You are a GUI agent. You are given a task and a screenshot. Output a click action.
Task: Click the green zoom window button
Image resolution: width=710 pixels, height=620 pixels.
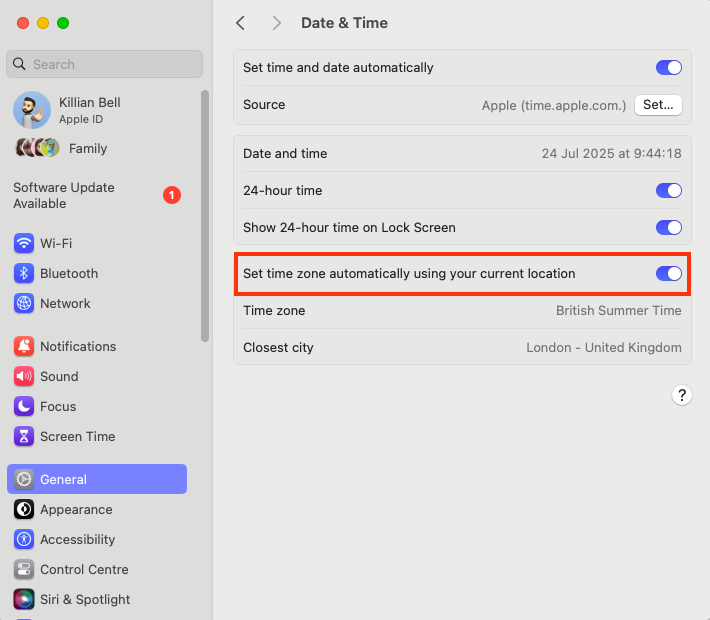63,23
